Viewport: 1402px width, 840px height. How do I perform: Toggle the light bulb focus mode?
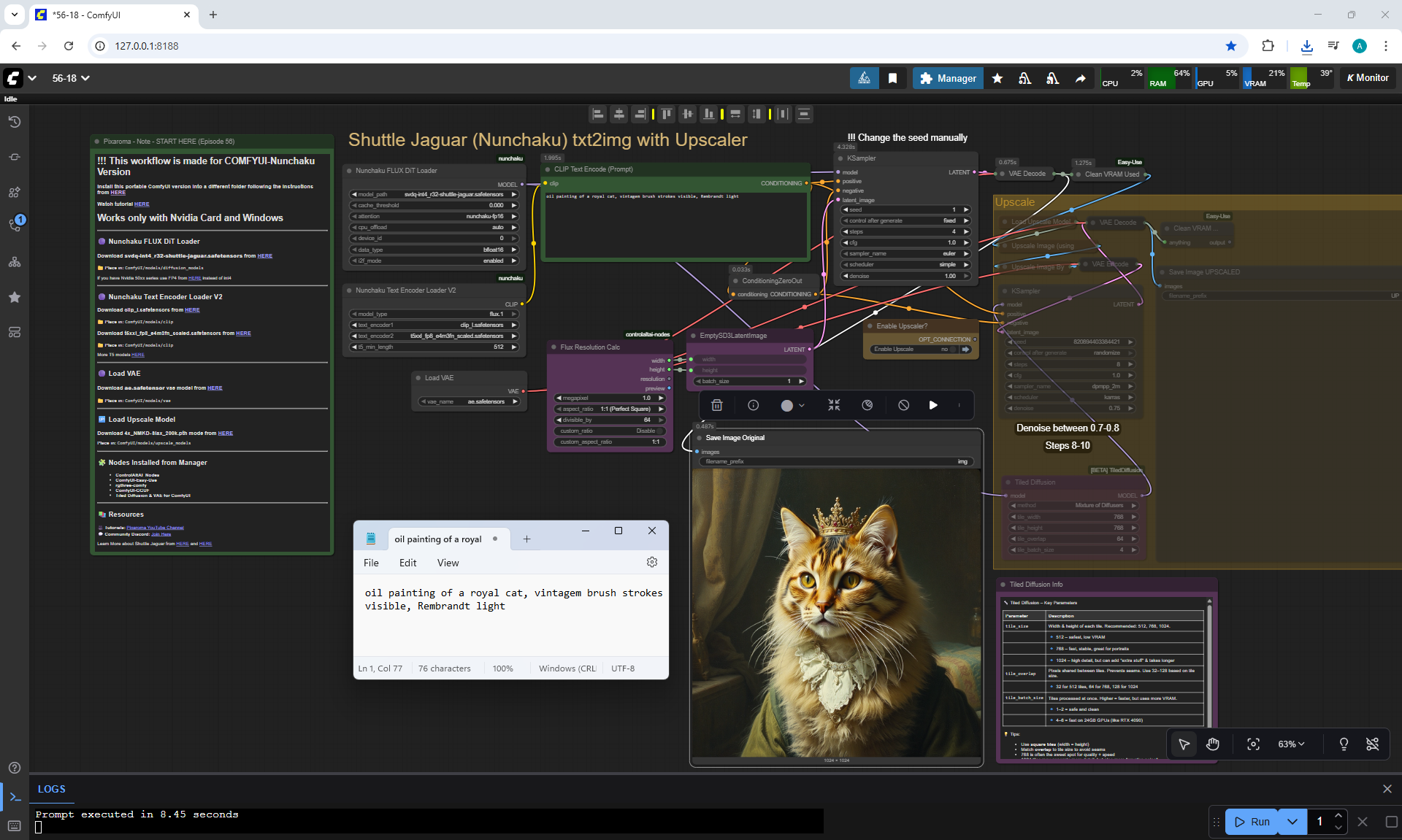(x=1343, y=744)
